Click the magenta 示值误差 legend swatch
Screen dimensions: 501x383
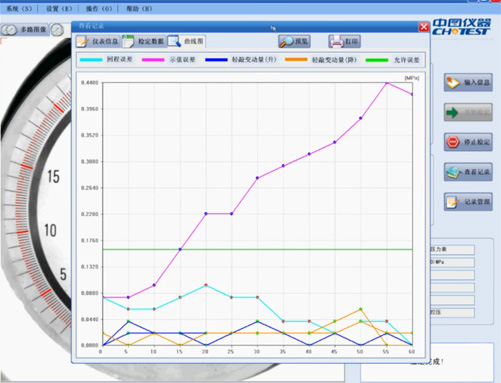pyautogui.click(x=153, y=60)
